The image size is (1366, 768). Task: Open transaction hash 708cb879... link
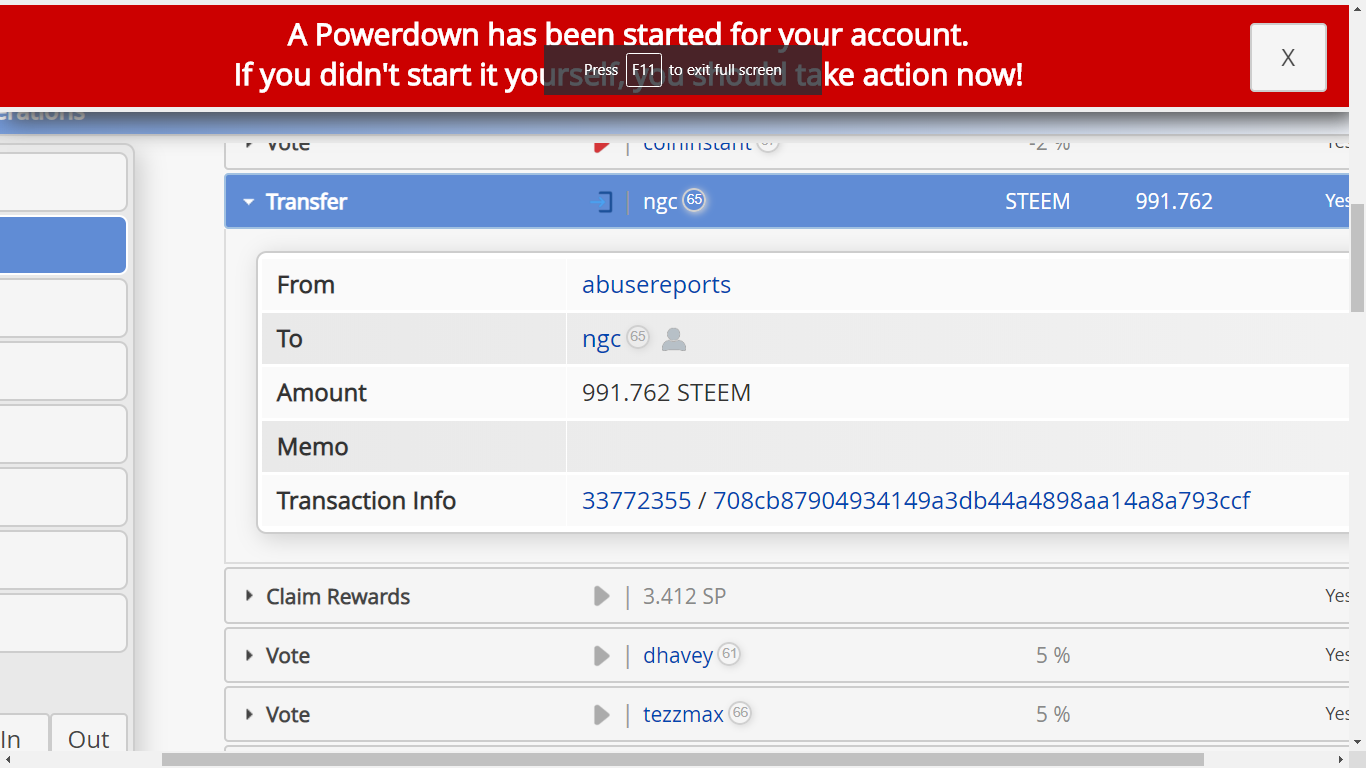tap(981, 501)
